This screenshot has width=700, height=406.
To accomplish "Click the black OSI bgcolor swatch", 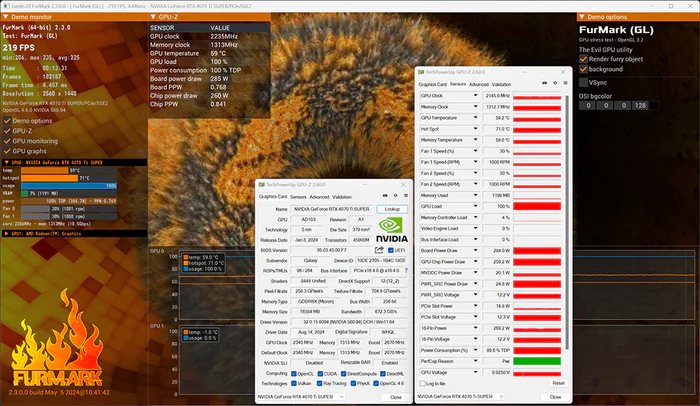I will [x=654, y=105].
